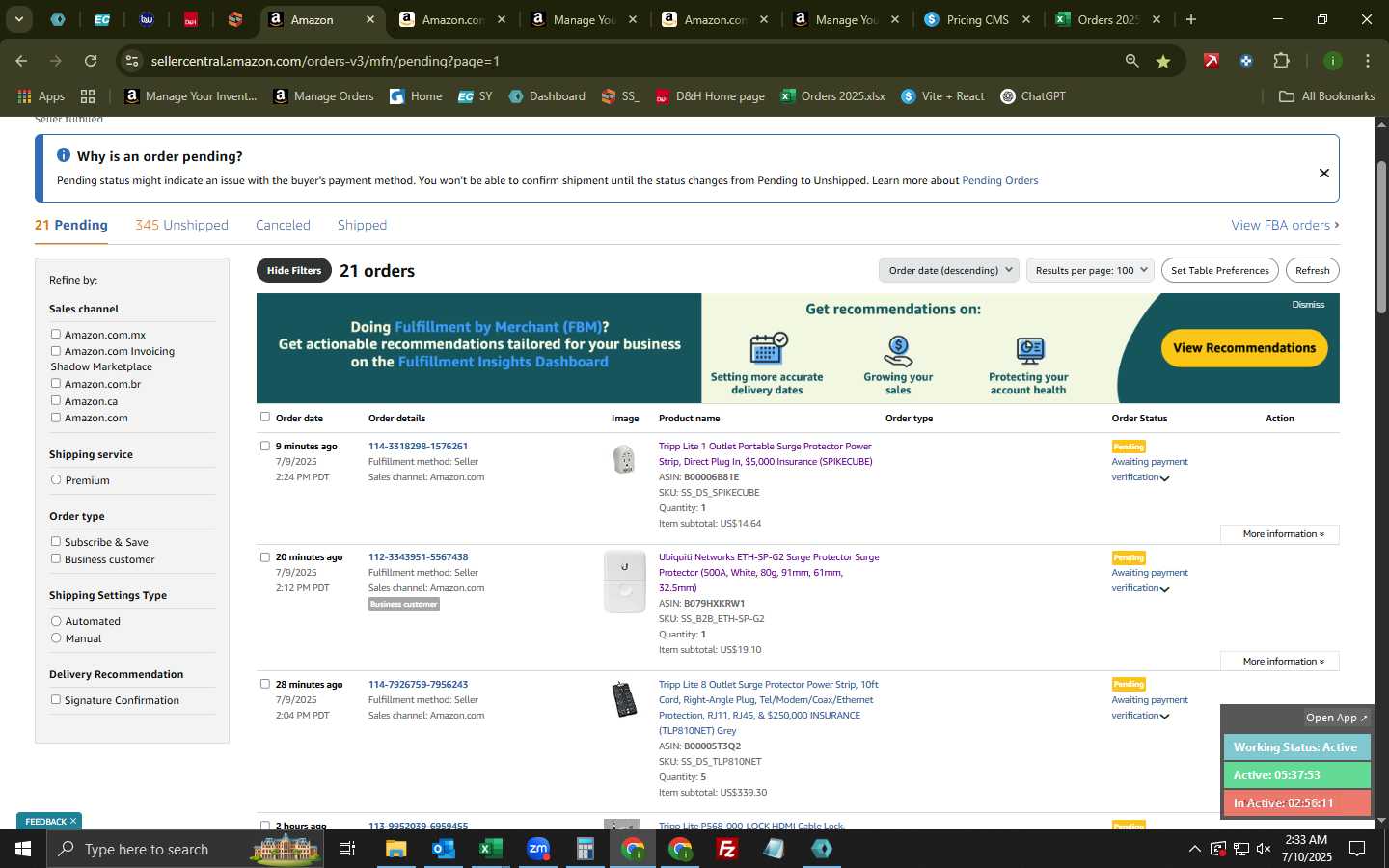Show hidden system tray icons
Screen dimensions: 1389x868
tap(1194, 849)
